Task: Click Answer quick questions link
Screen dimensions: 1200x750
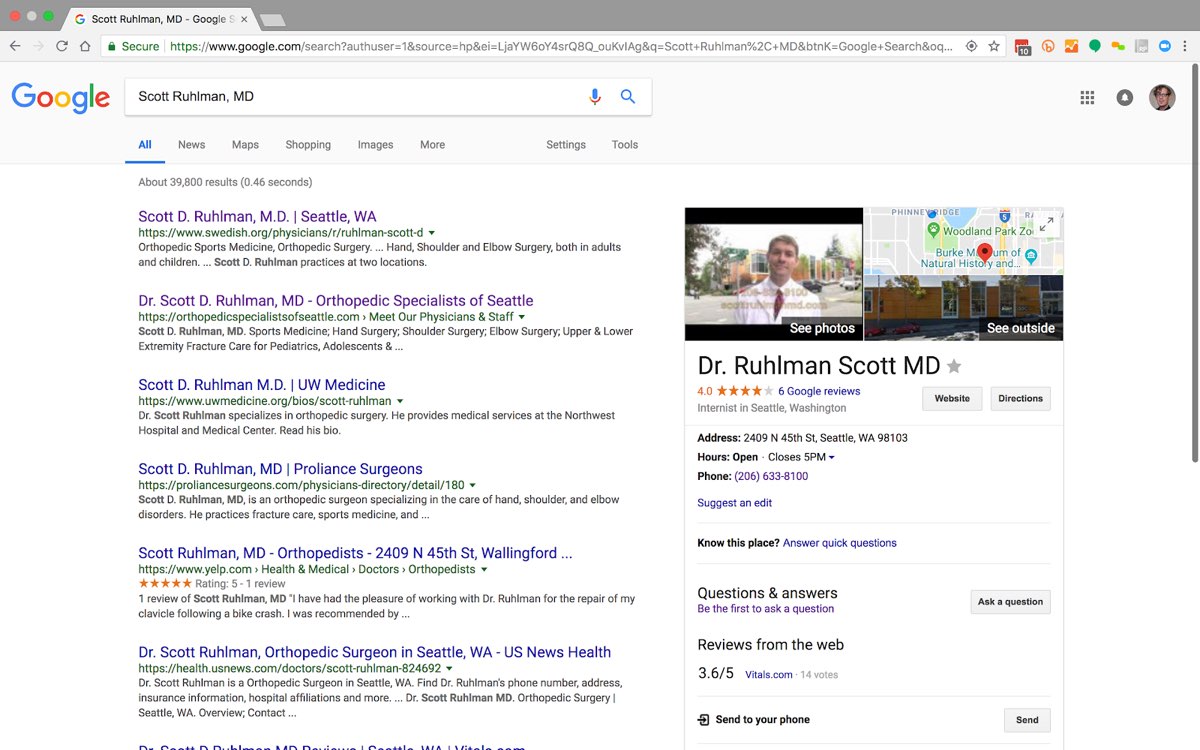Action: point(840,543)
